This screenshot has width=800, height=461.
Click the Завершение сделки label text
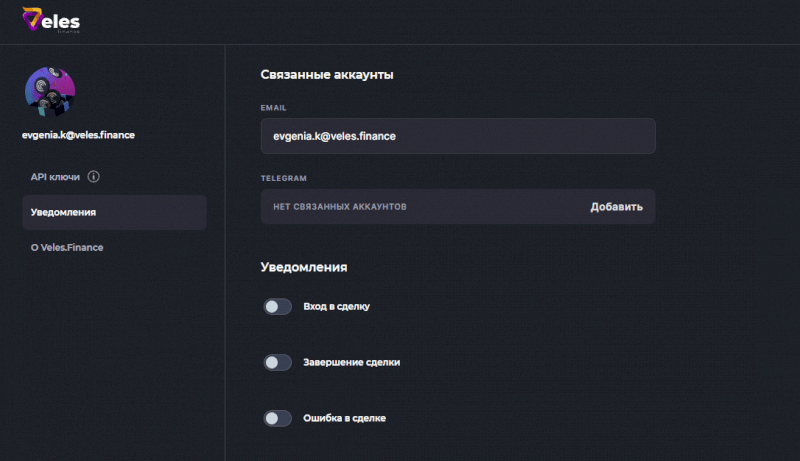(352, 363)
